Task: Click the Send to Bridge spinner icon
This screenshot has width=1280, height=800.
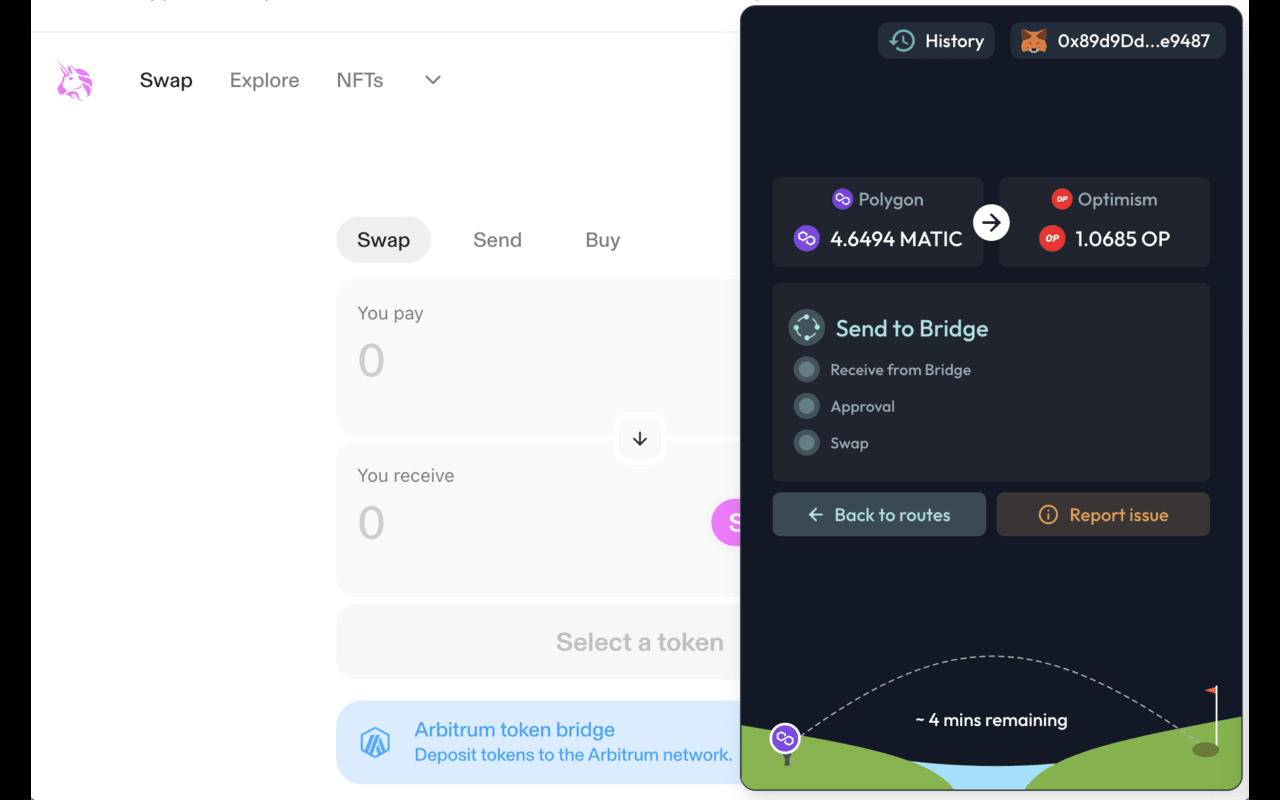Action: (807, 328)
